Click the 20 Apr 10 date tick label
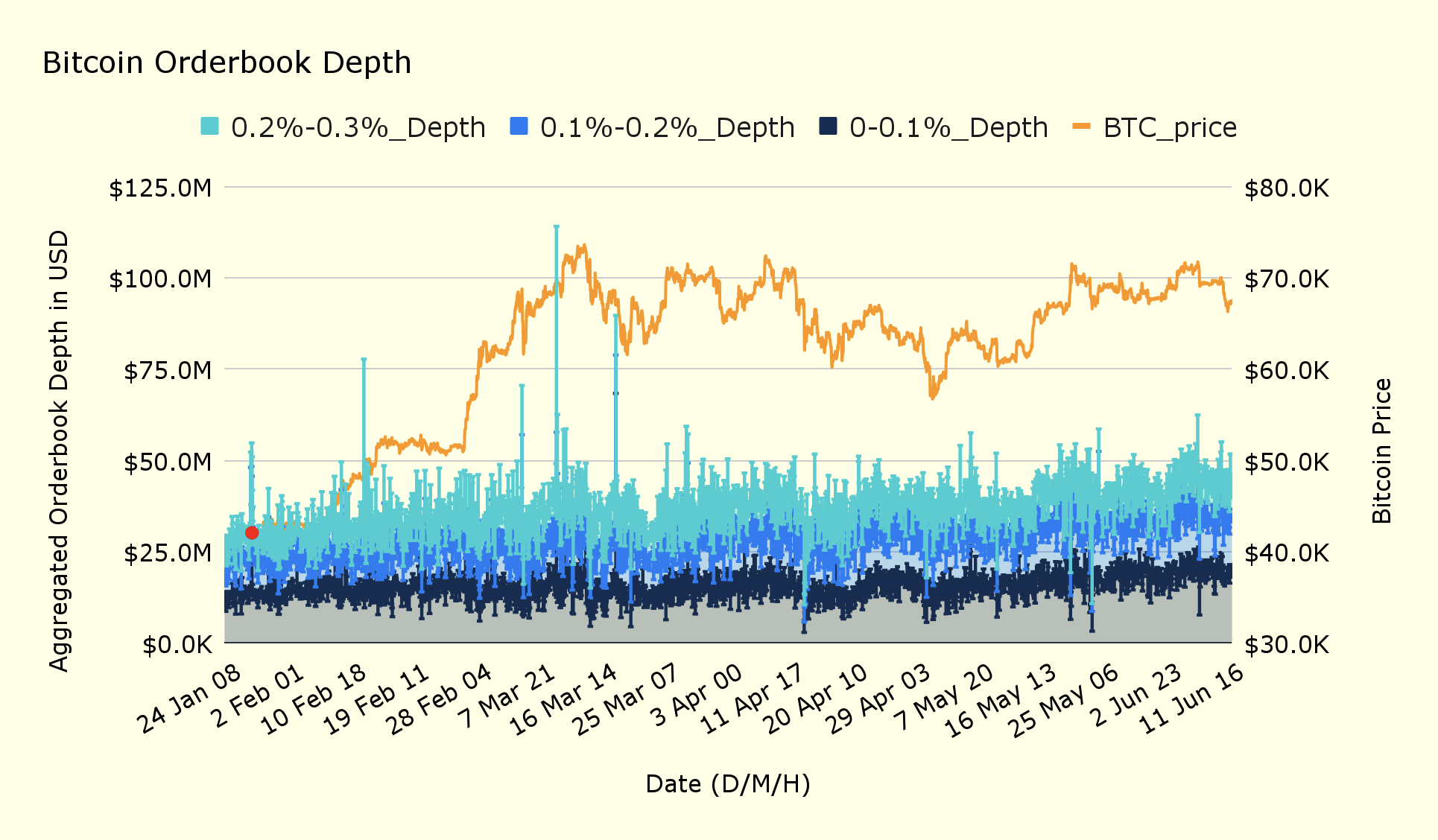This screenshot has width=1438, height=840. 815,699
